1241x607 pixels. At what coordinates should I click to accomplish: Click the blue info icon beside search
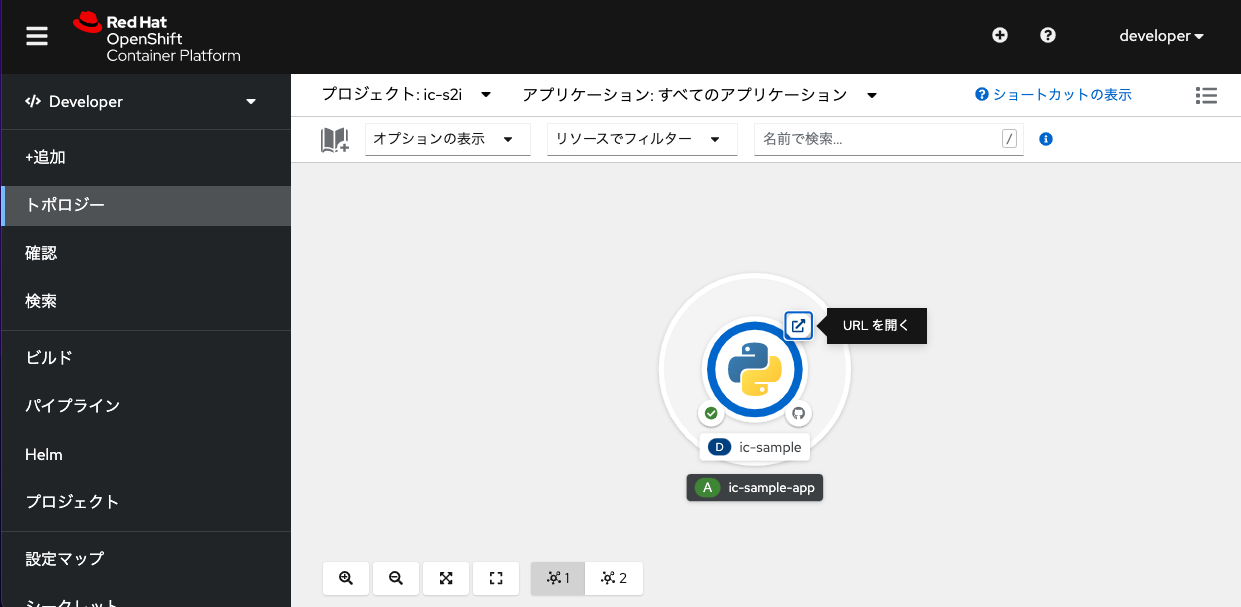click(x=1046, y=139)
